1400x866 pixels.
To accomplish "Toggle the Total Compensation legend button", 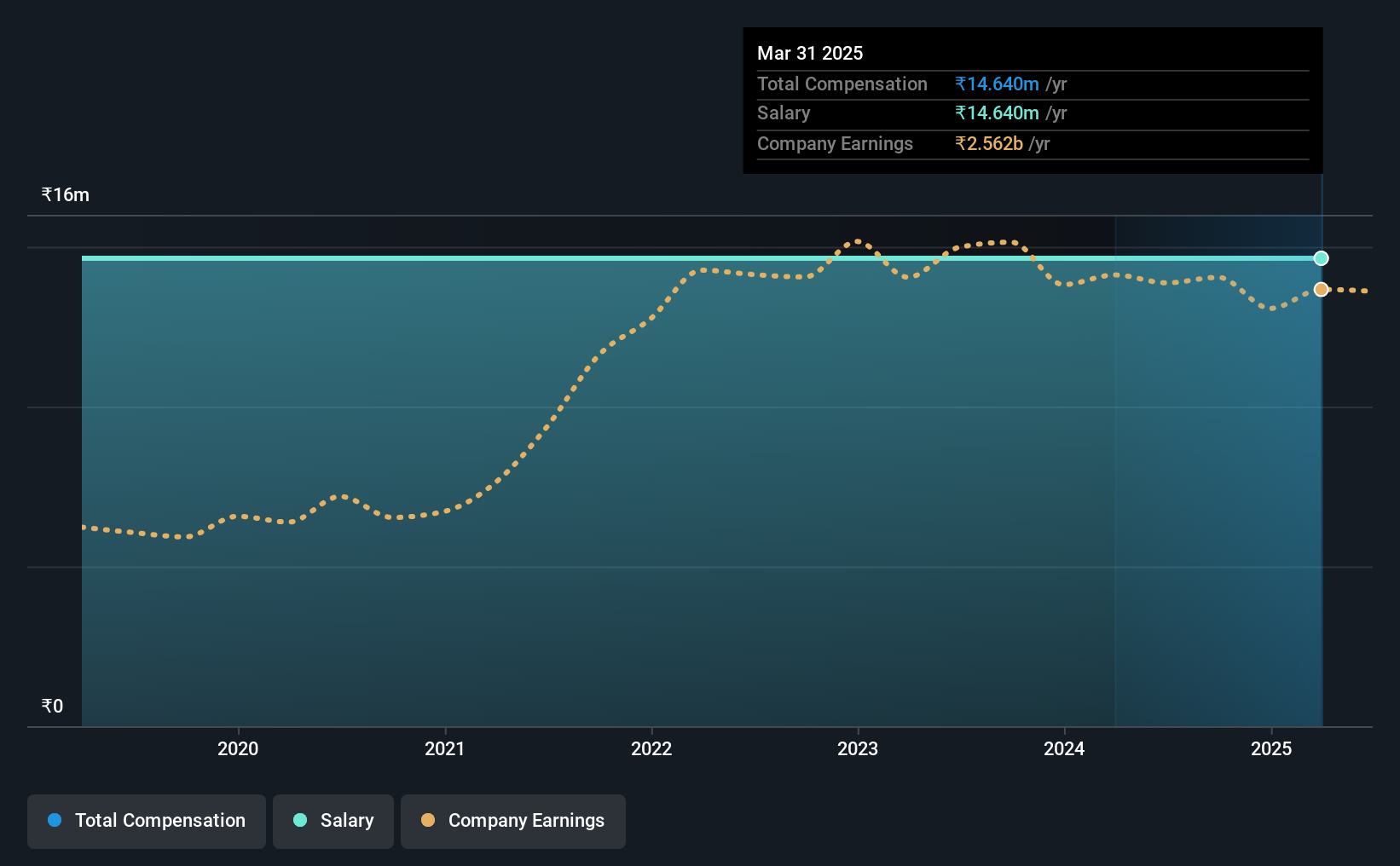I will pyautogui.click(x=147, y=821).
